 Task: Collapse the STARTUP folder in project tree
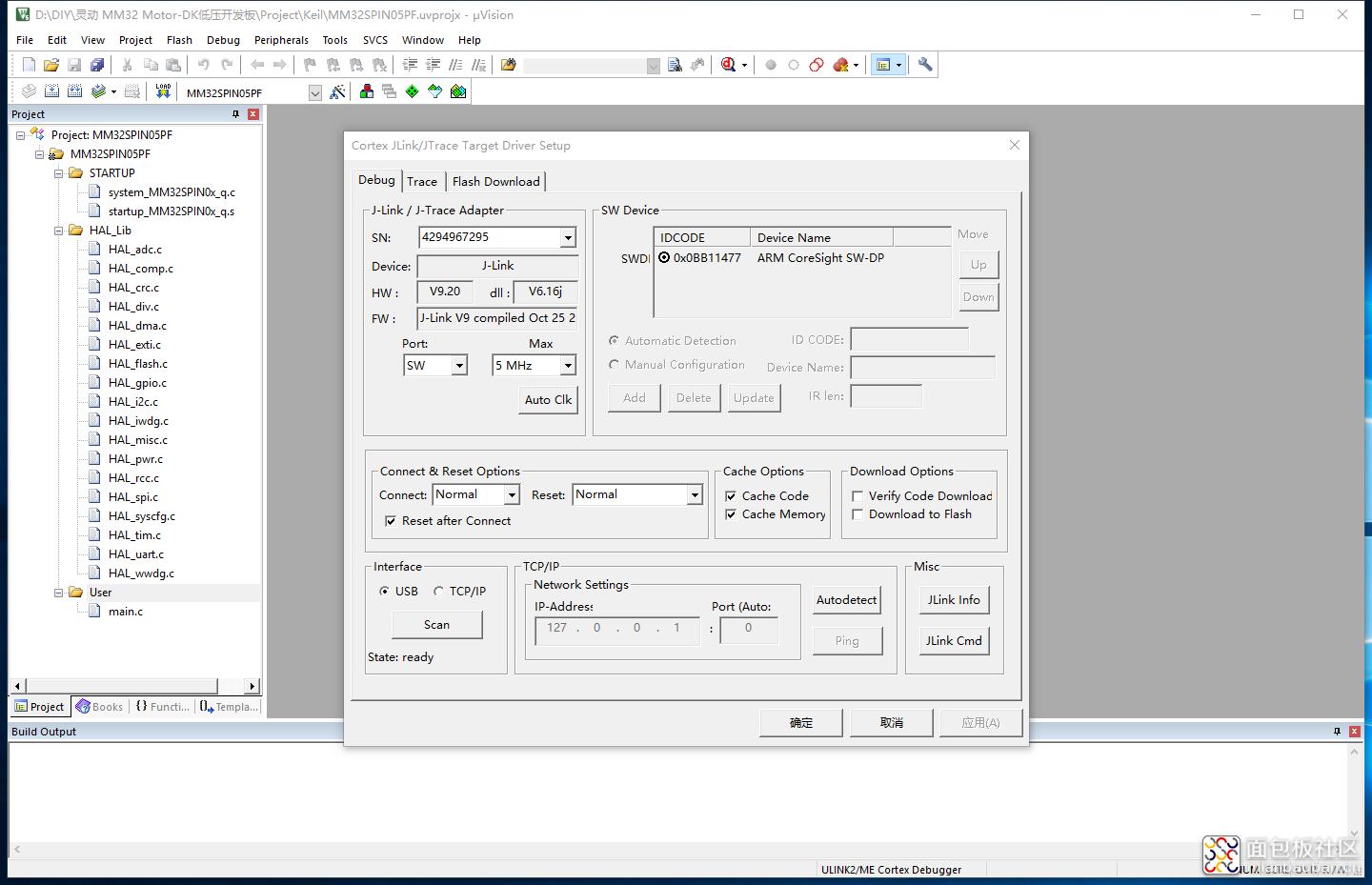point(58,173)
